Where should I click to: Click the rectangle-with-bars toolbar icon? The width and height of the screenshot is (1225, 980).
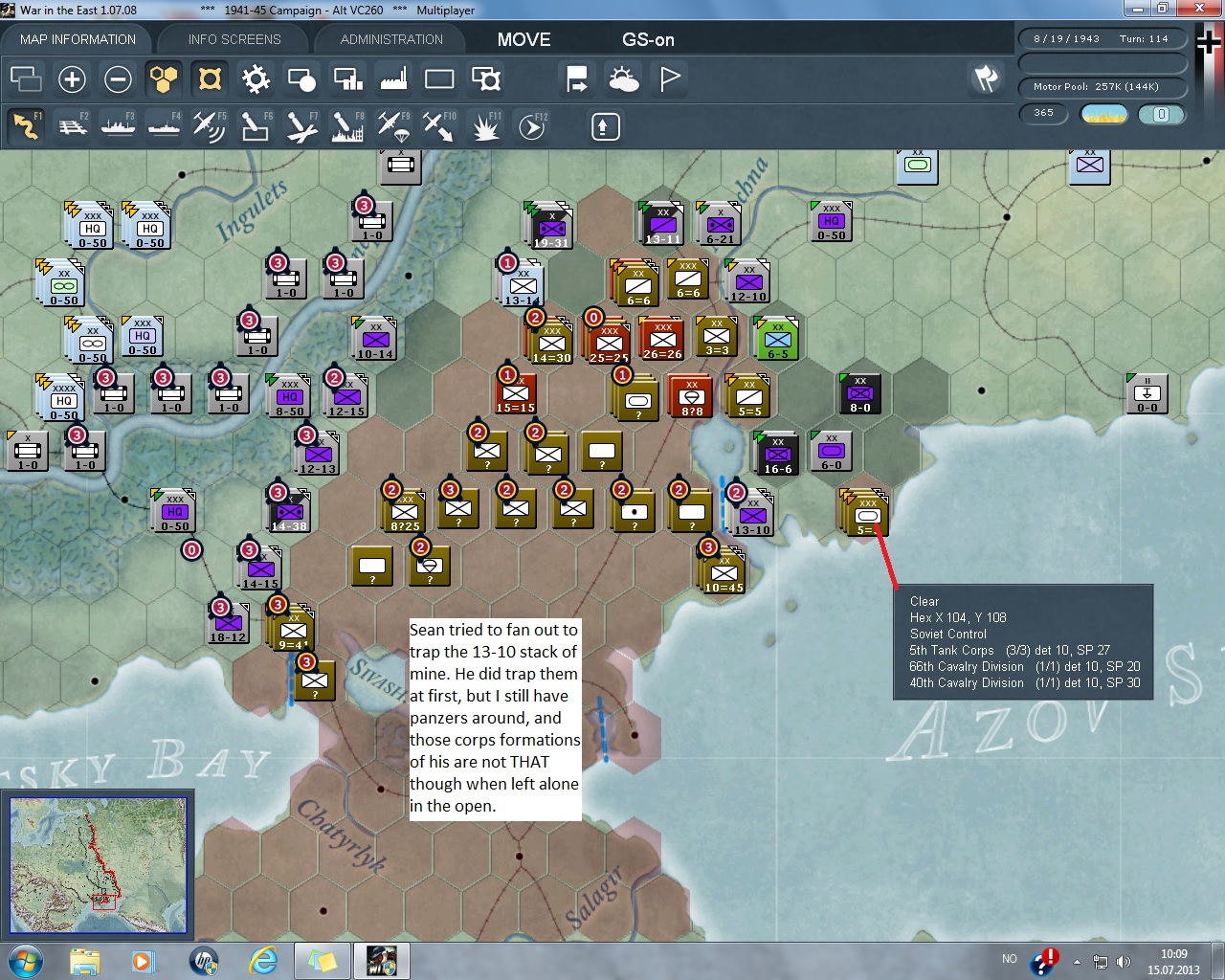pos(347,78)
